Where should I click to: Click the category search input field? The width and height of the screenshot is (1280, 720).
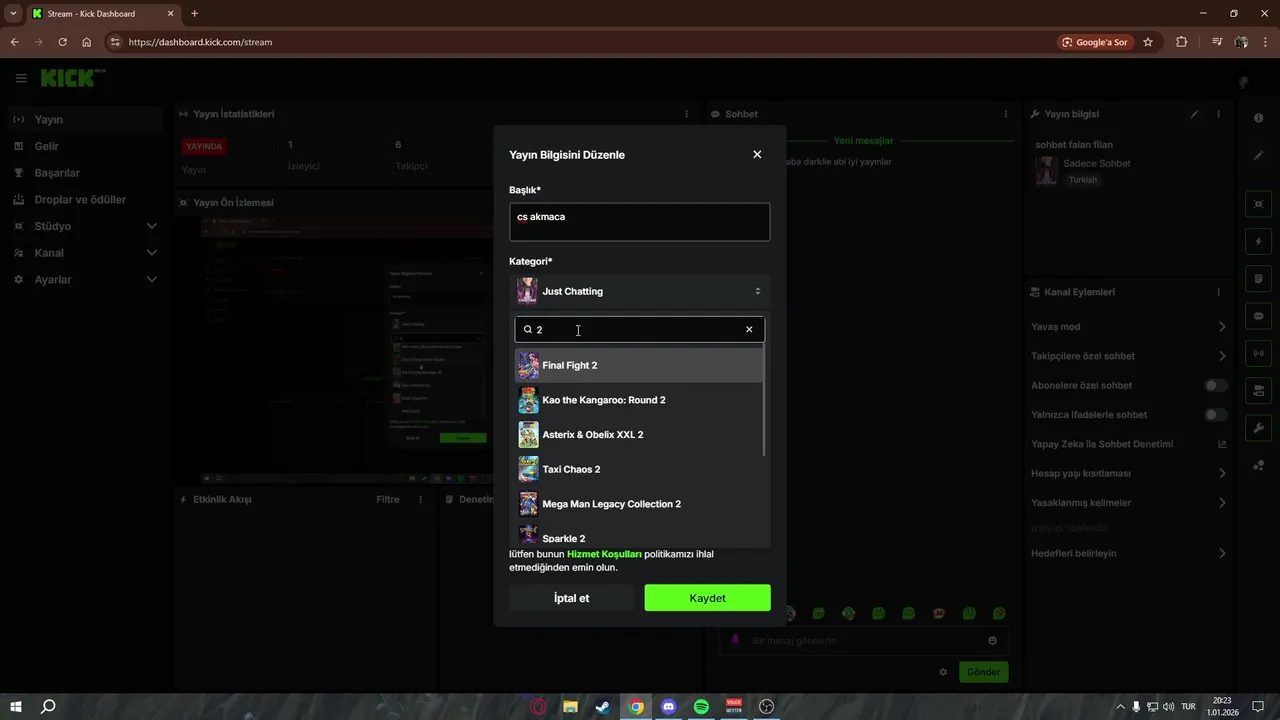tap(639, 330)
